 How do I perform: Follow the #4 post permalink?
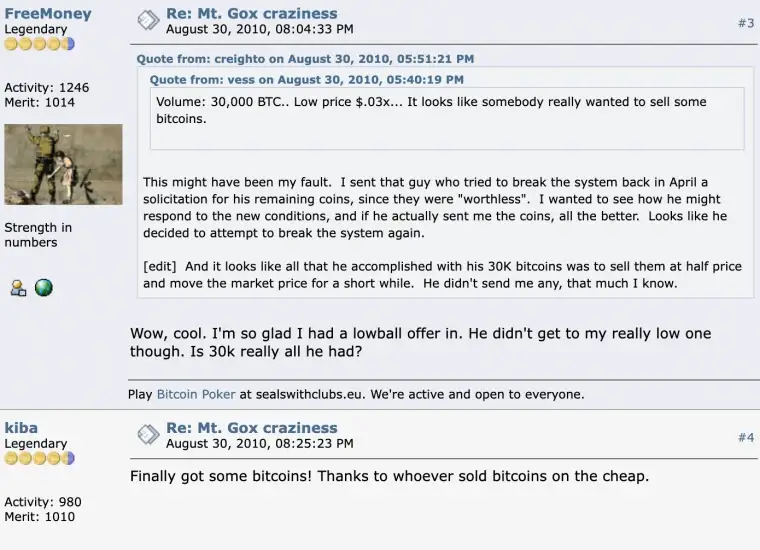pos(746,437)
